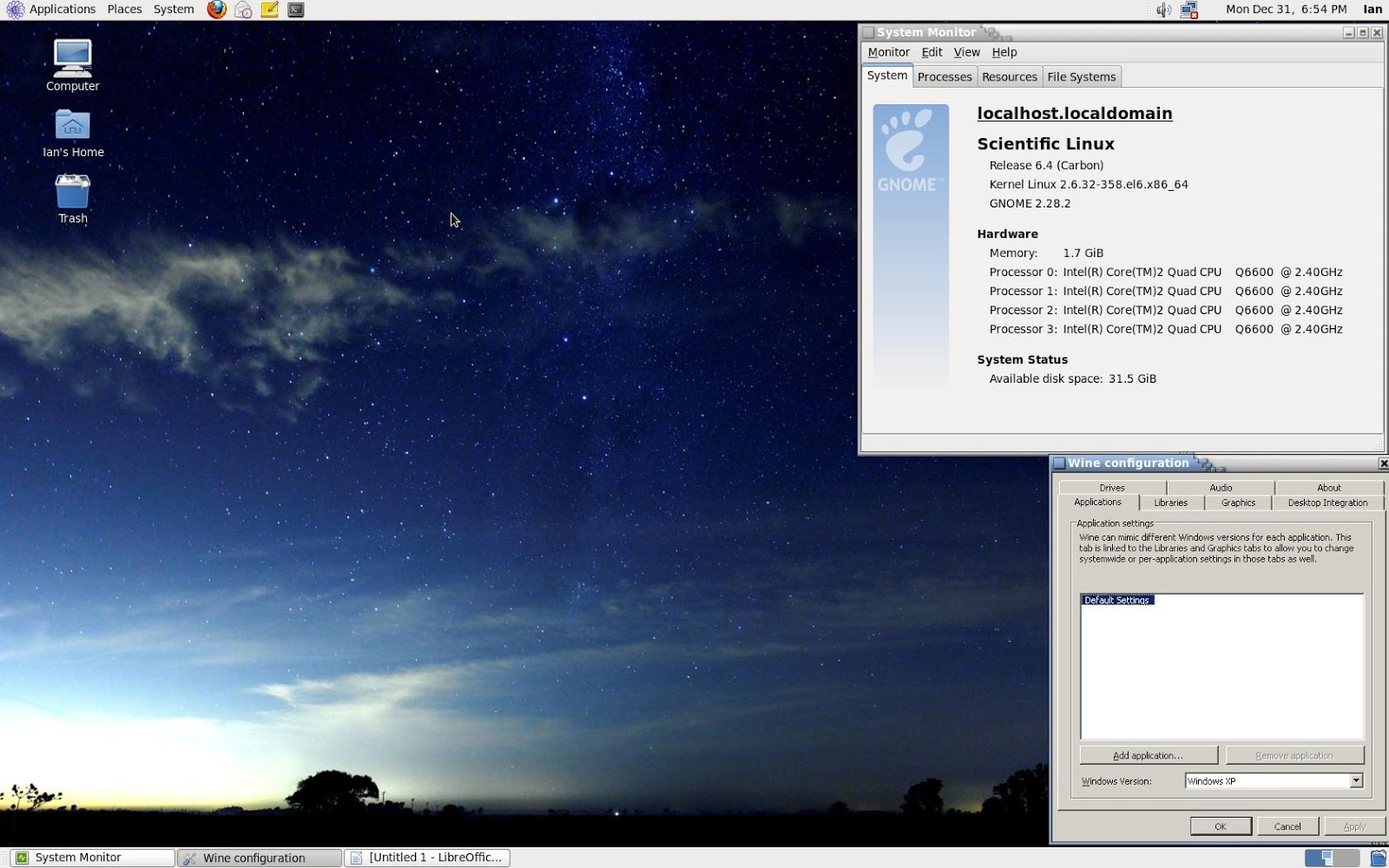
Task: Open the sticky notes panel icon
Action: (269, 10)
